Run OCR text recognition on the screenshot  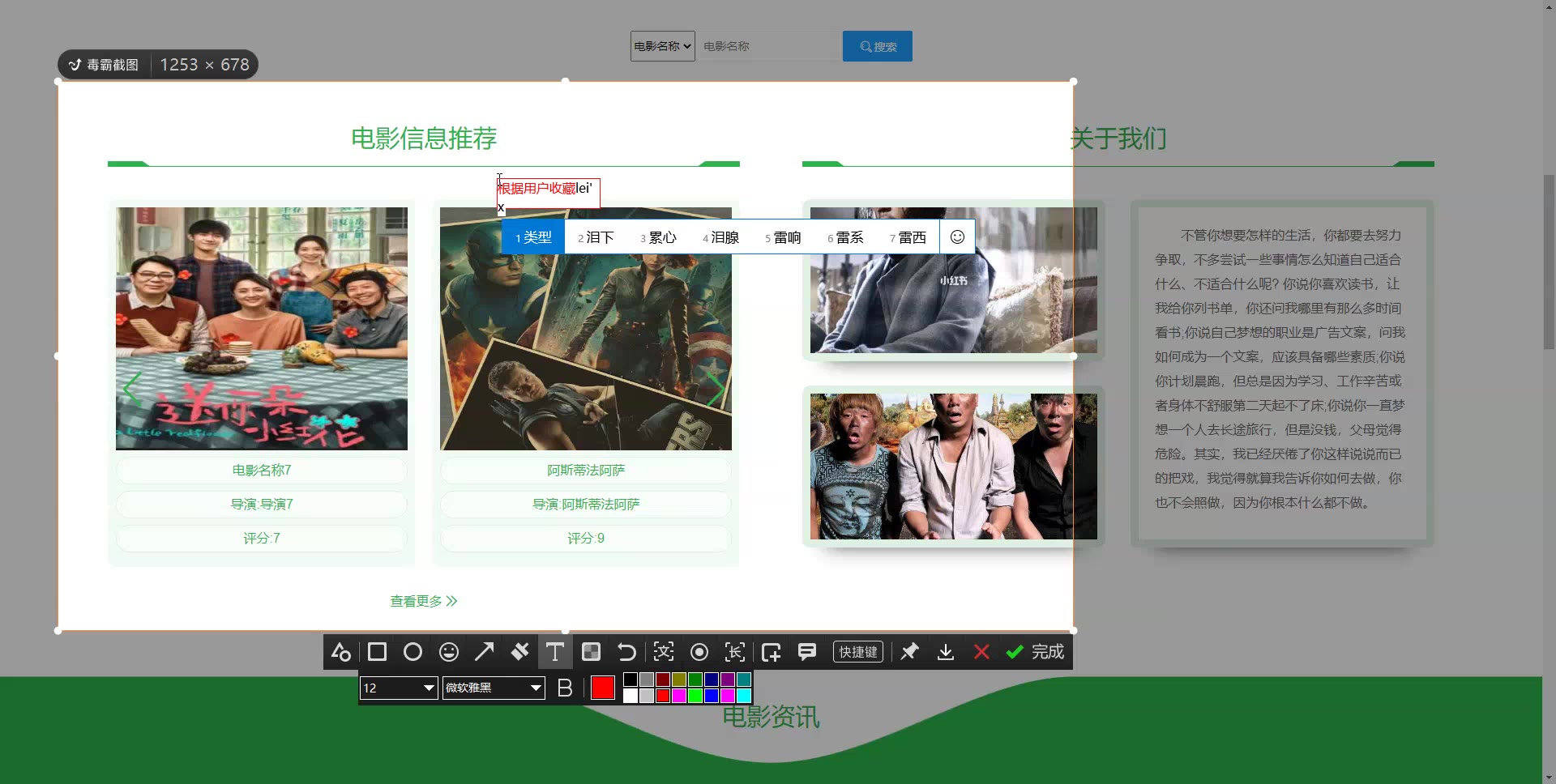point(664,652)
